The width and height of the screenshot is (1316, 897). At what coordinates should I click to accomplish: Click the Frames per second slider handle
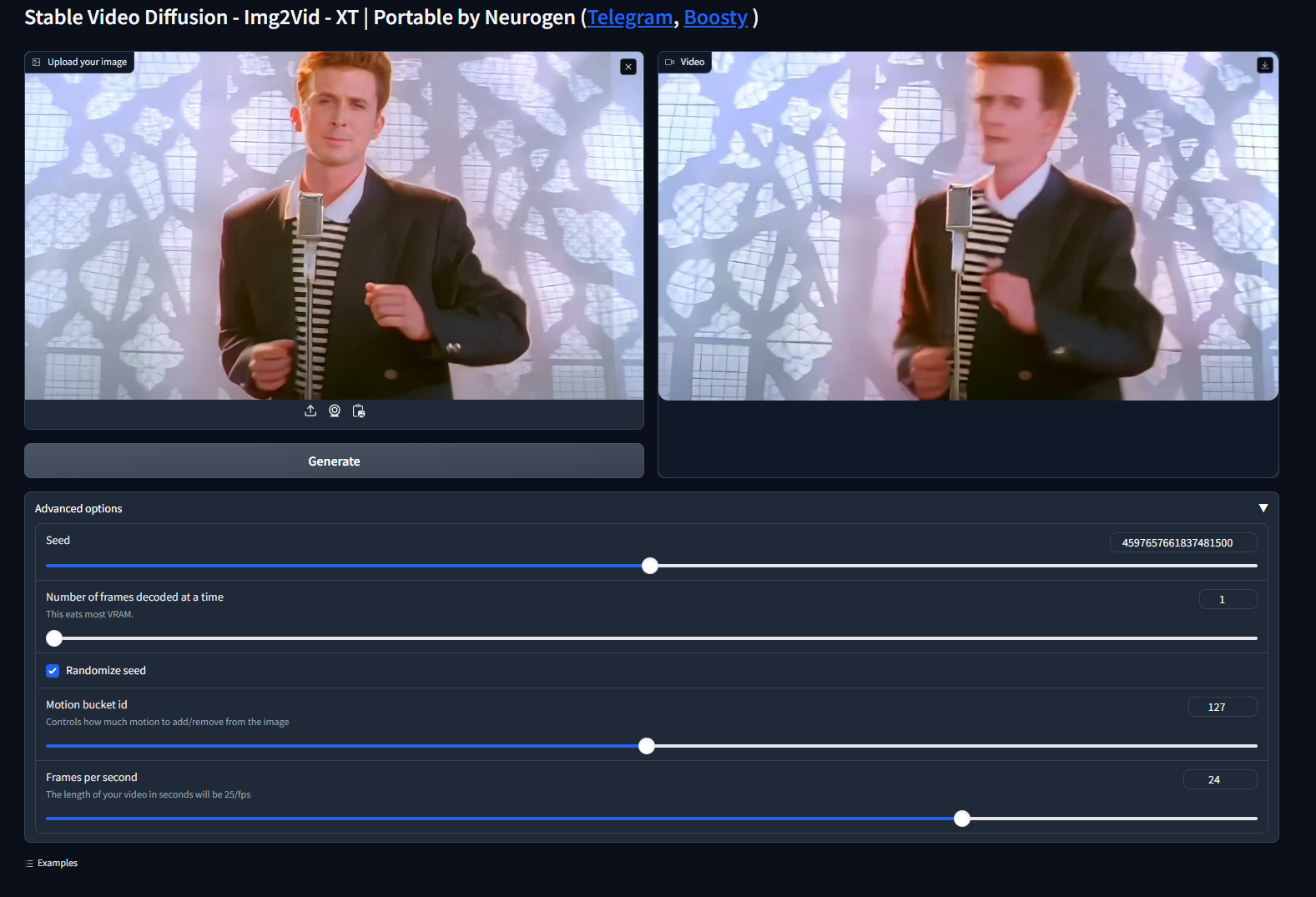click(962, 819)
